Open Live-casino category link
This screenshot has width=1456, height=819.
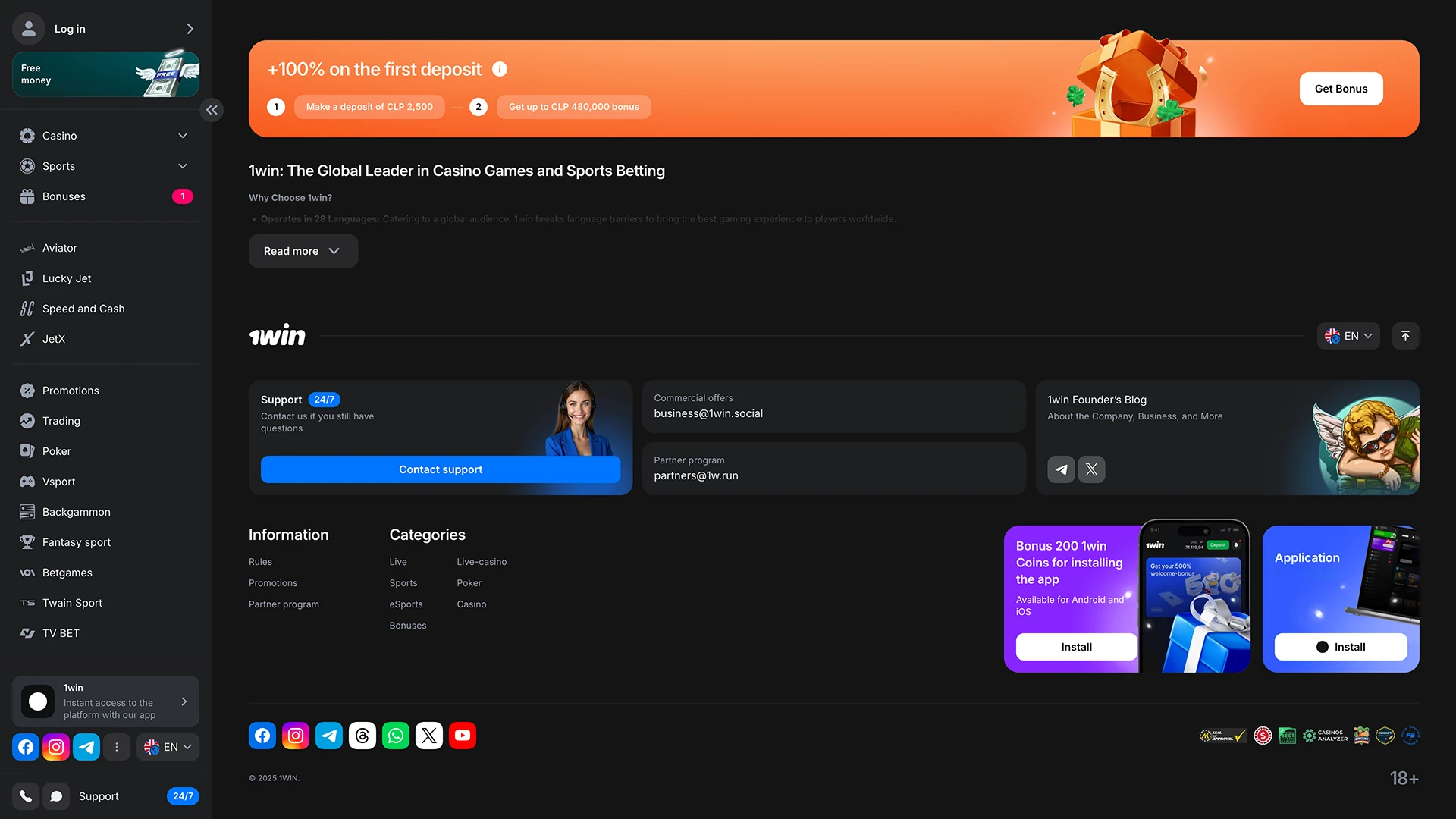482,562
